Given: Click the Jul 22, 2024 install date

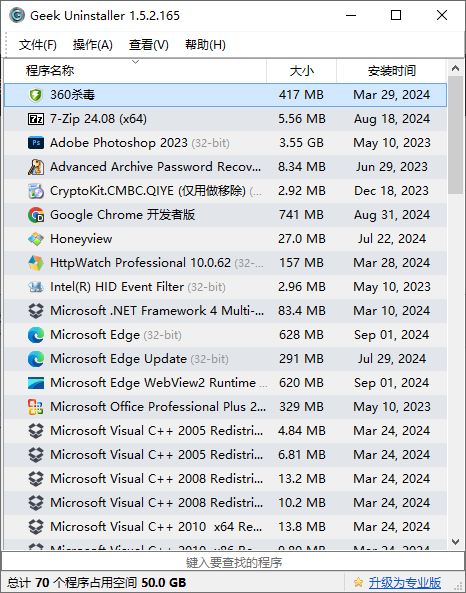Looking at the screenshot, I should pyautogui.click(x=392, y=239).
